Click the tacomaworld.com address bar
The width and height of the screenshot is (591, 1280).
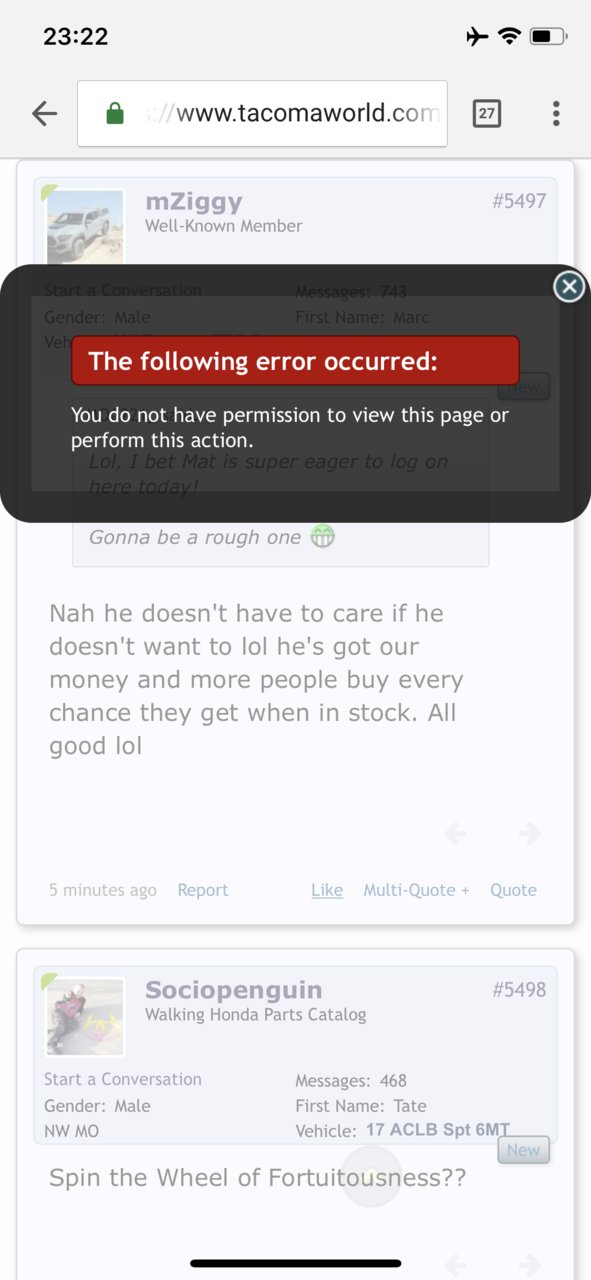coord(262,113)
